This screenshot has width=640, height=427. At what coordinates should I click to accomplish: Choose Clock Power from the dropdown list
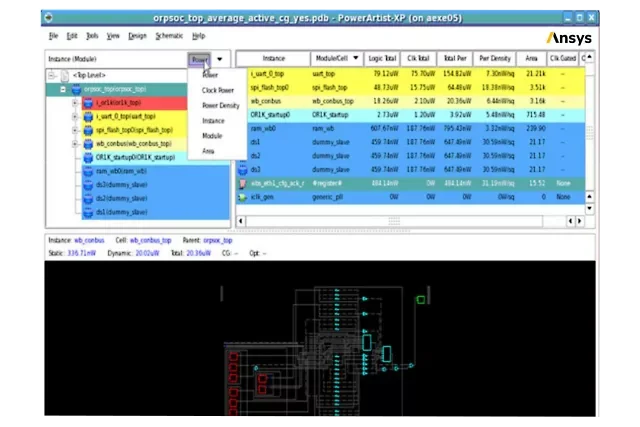[218, 90]
